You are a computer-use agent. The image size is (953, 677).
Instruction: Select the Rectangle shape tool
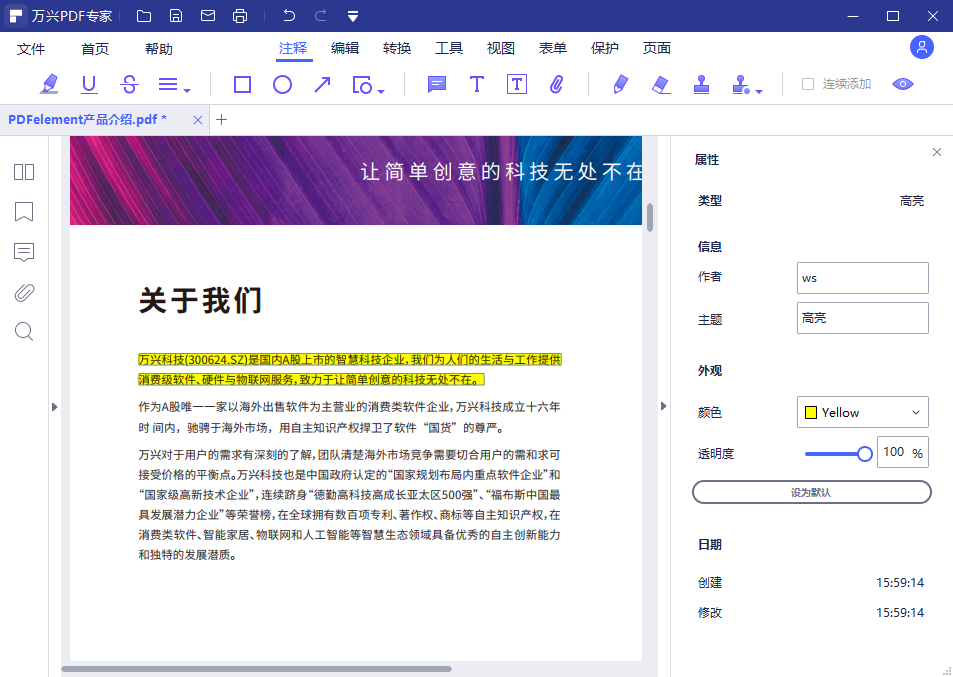point(243,84)
